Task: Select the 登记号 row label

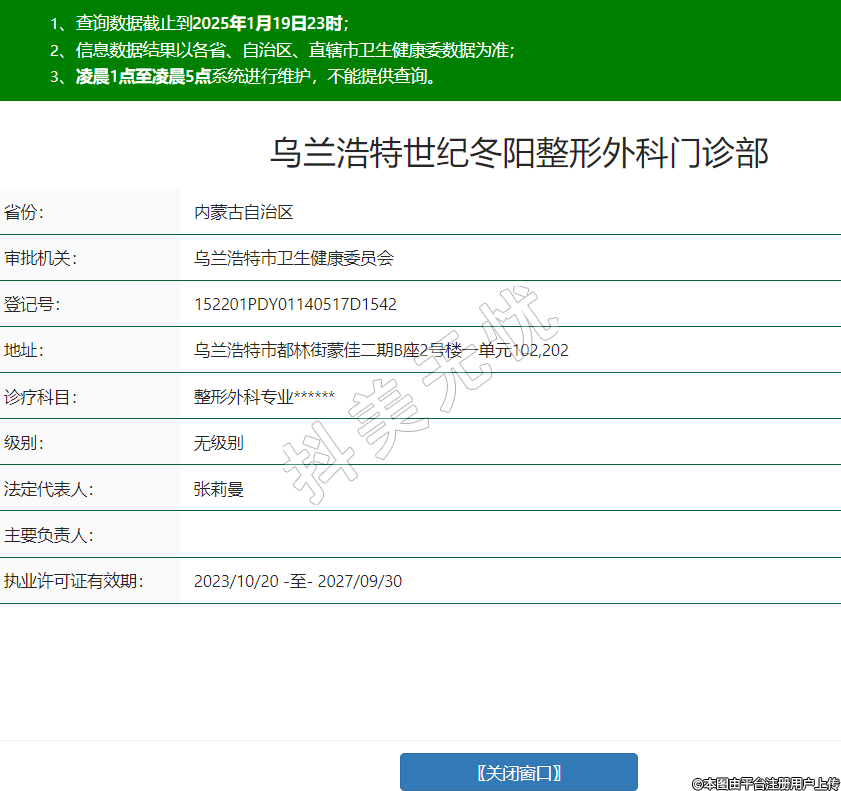Action: (33, 304)
